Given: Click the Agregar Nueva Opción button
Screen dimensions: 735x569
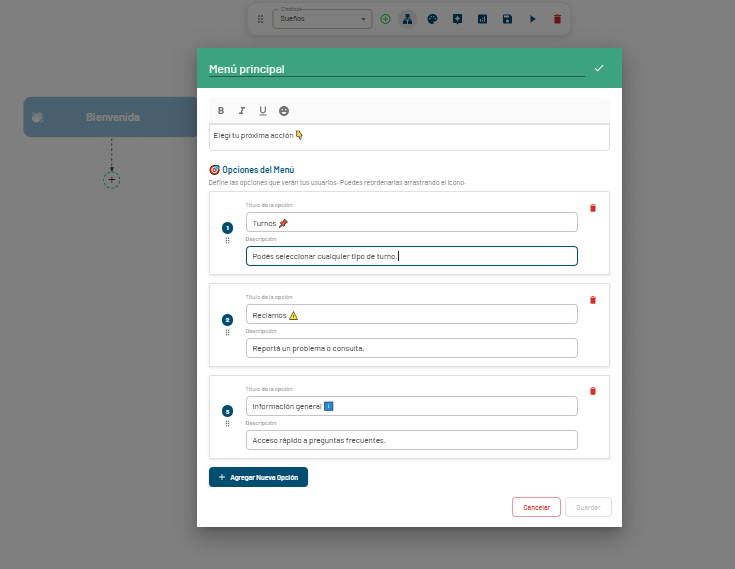Looking at the screenshot, I should (258, 477).
